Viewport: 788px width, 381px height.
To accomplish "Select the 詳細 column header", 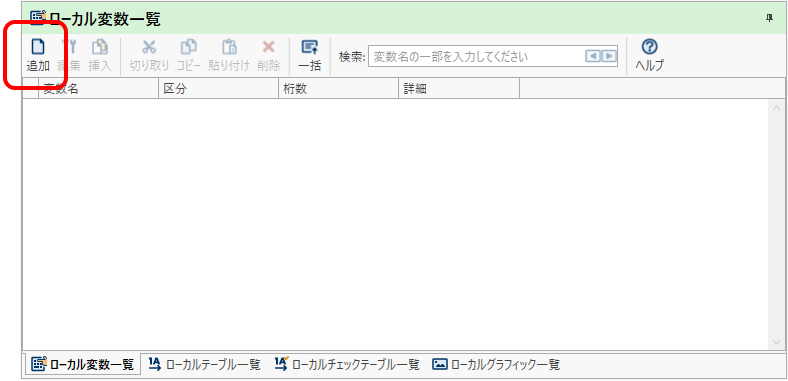I will click(x=459, y=88).
